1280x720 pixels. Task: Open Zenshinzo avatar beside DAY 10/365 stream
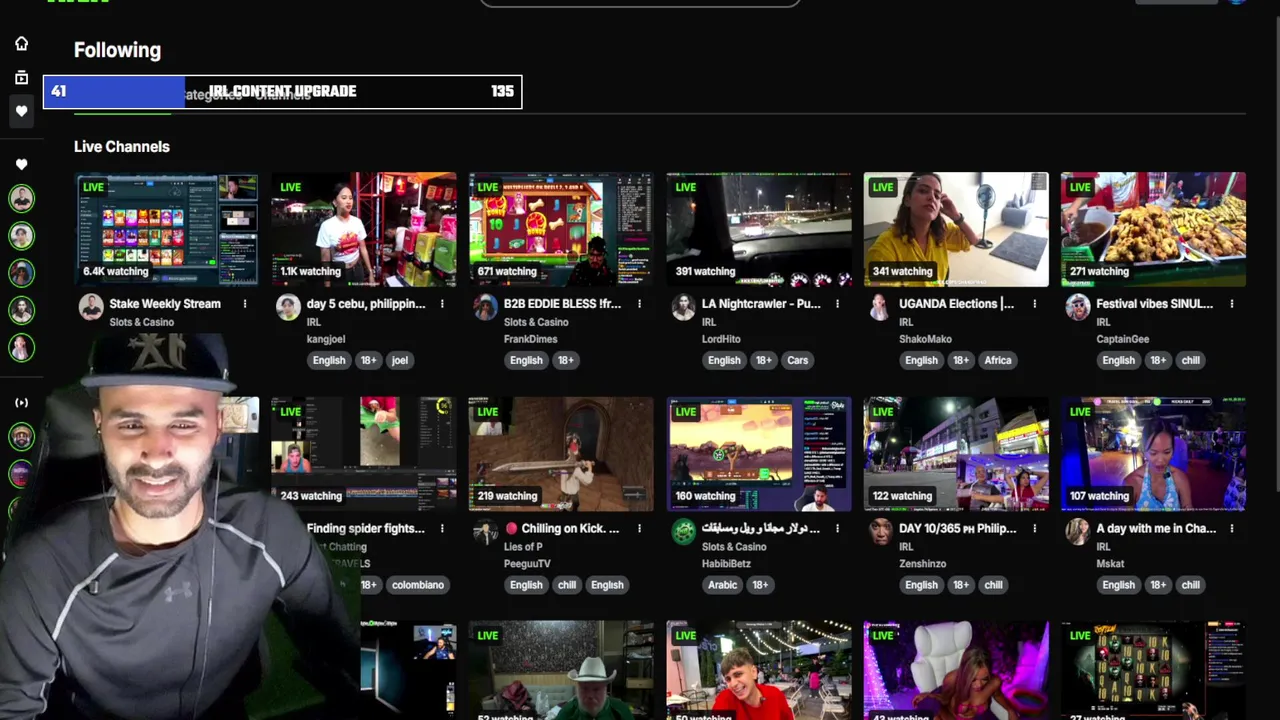point(880,532)
